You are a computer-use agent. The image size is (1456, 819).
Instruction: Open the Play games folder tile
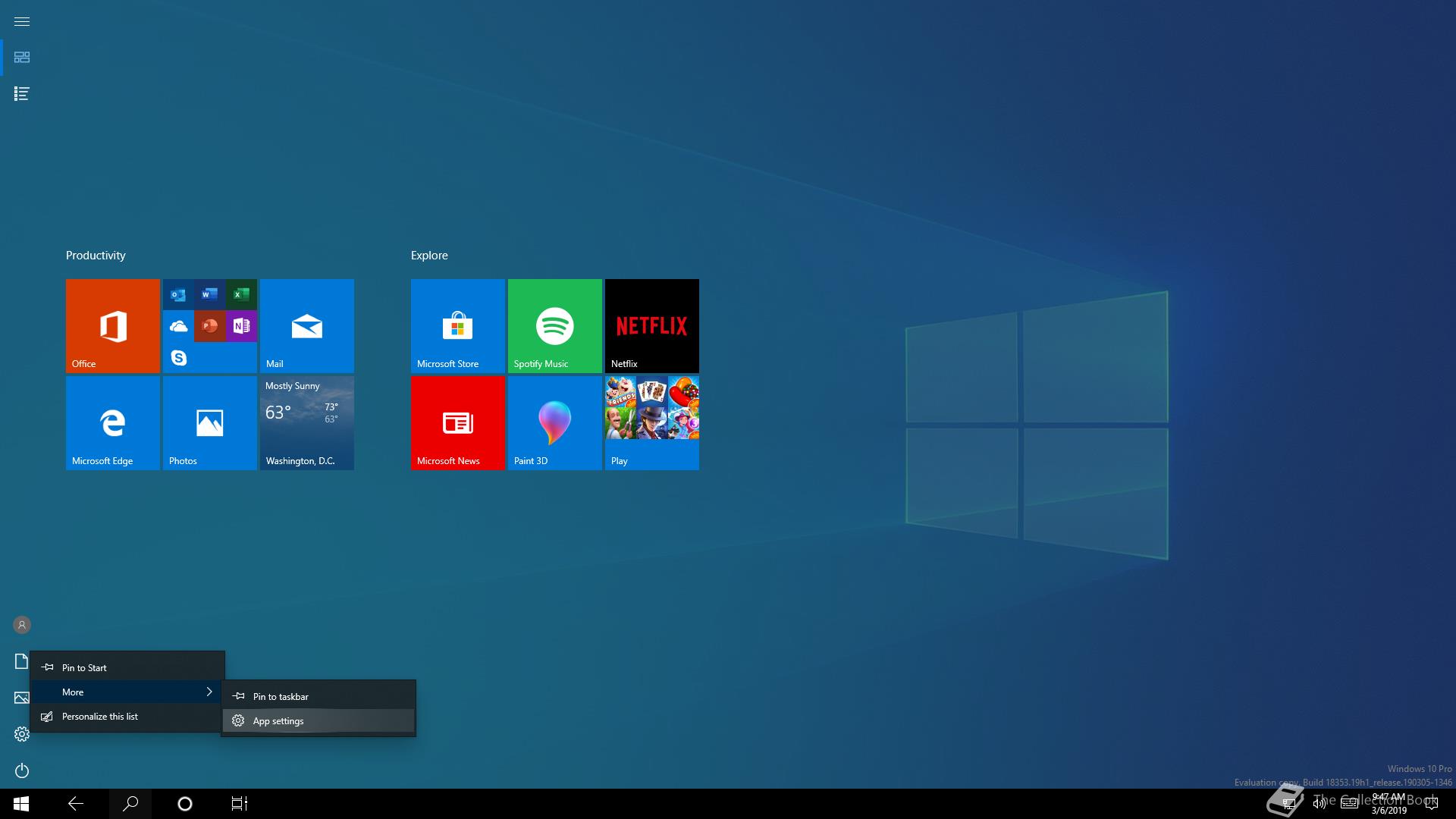coord(652,423)
